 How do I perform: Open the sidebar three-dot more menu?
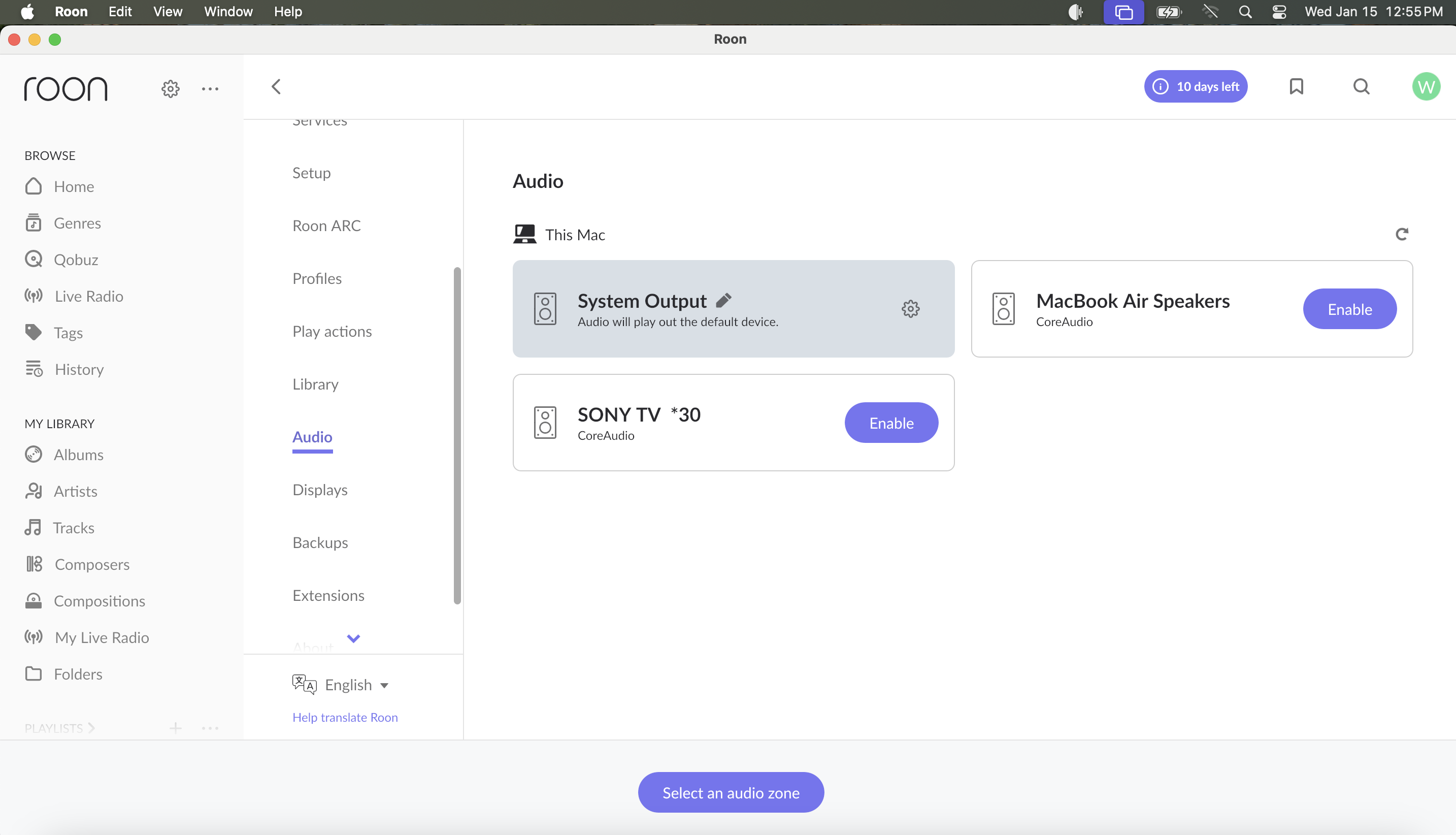(210, 88)
